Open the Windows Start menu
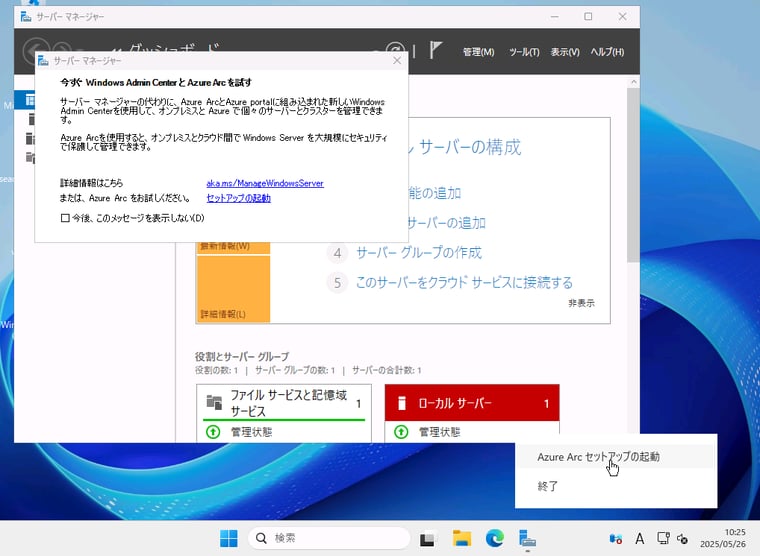Viewport: 760px width, 556px height. (229, 538)
